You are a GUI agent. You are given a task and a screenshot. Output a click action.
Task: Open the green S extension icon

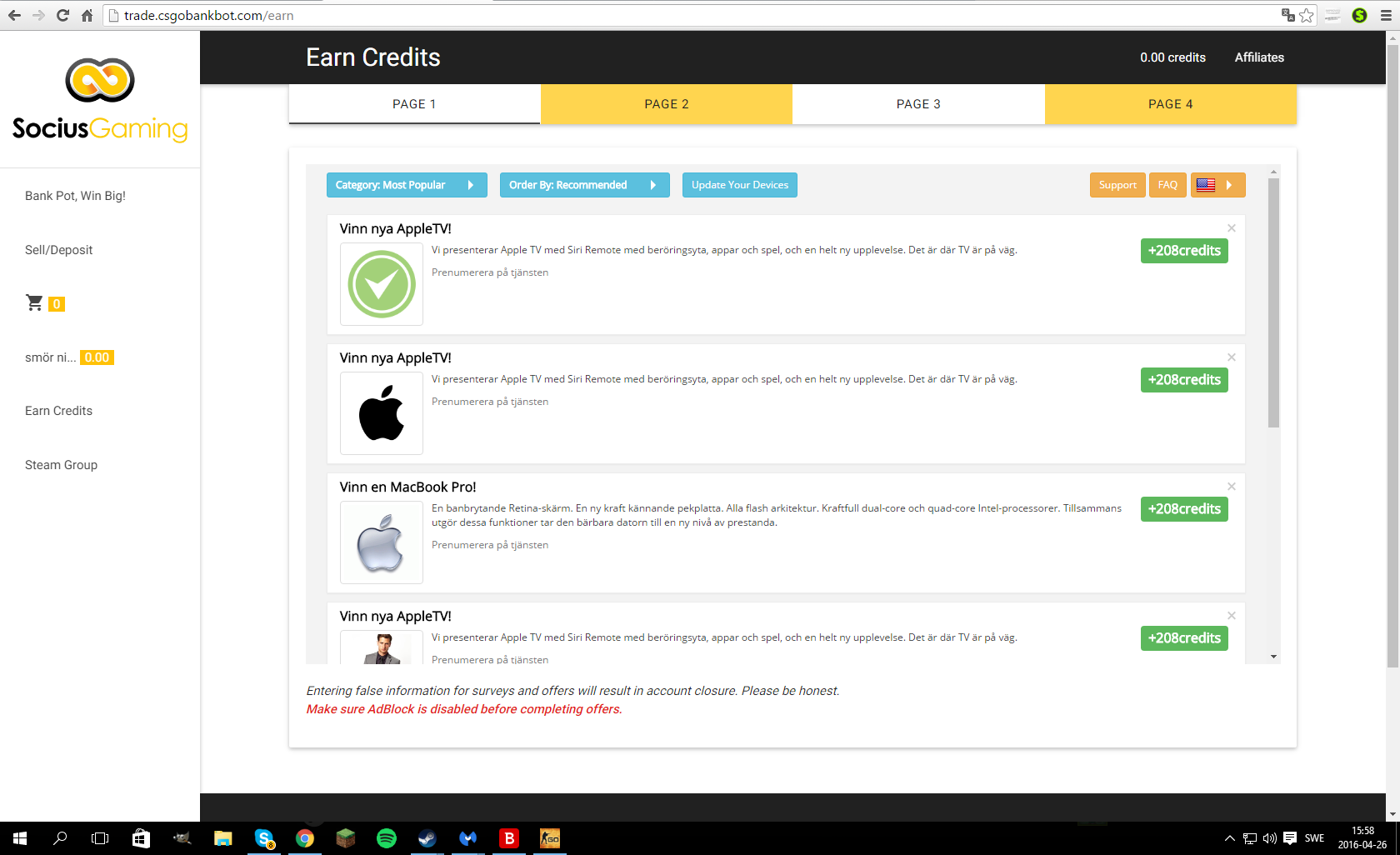(x=1360, y=15)
